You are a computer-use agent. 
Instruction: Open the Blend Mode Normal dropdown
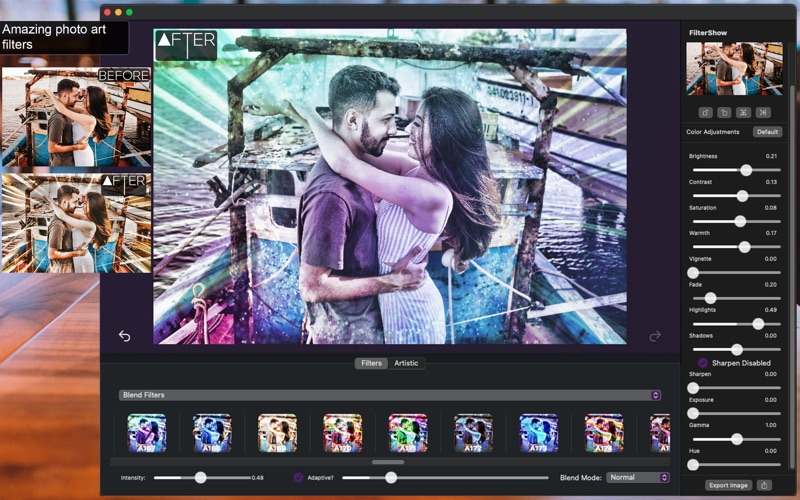pyautogui.click(x=638, y=478)
